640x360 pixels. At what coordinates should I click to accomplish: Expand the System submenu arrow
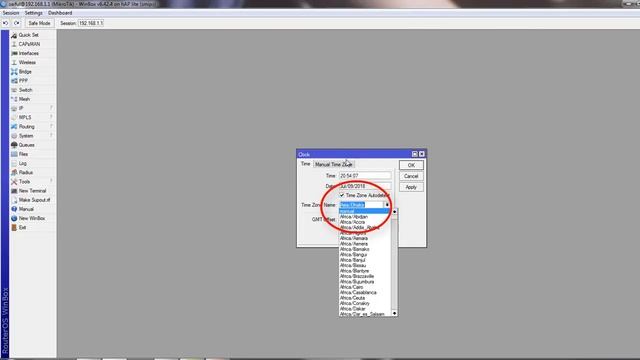[51, 136]
